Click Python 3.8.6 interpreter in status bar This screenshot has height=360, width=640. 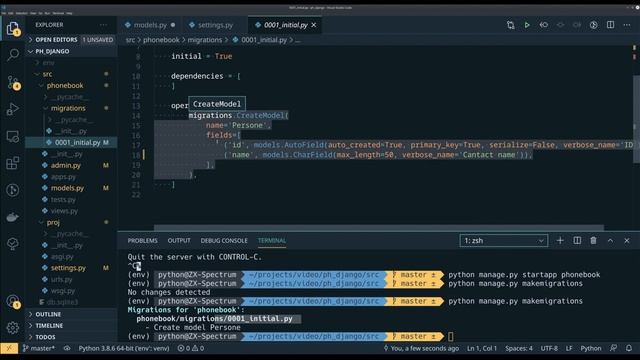click(124, 348)
